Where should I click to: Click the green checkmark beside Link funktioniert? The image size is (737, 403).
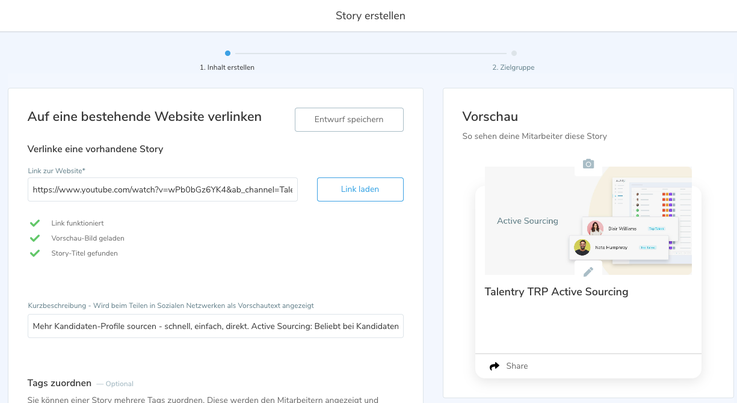[35, 223]
